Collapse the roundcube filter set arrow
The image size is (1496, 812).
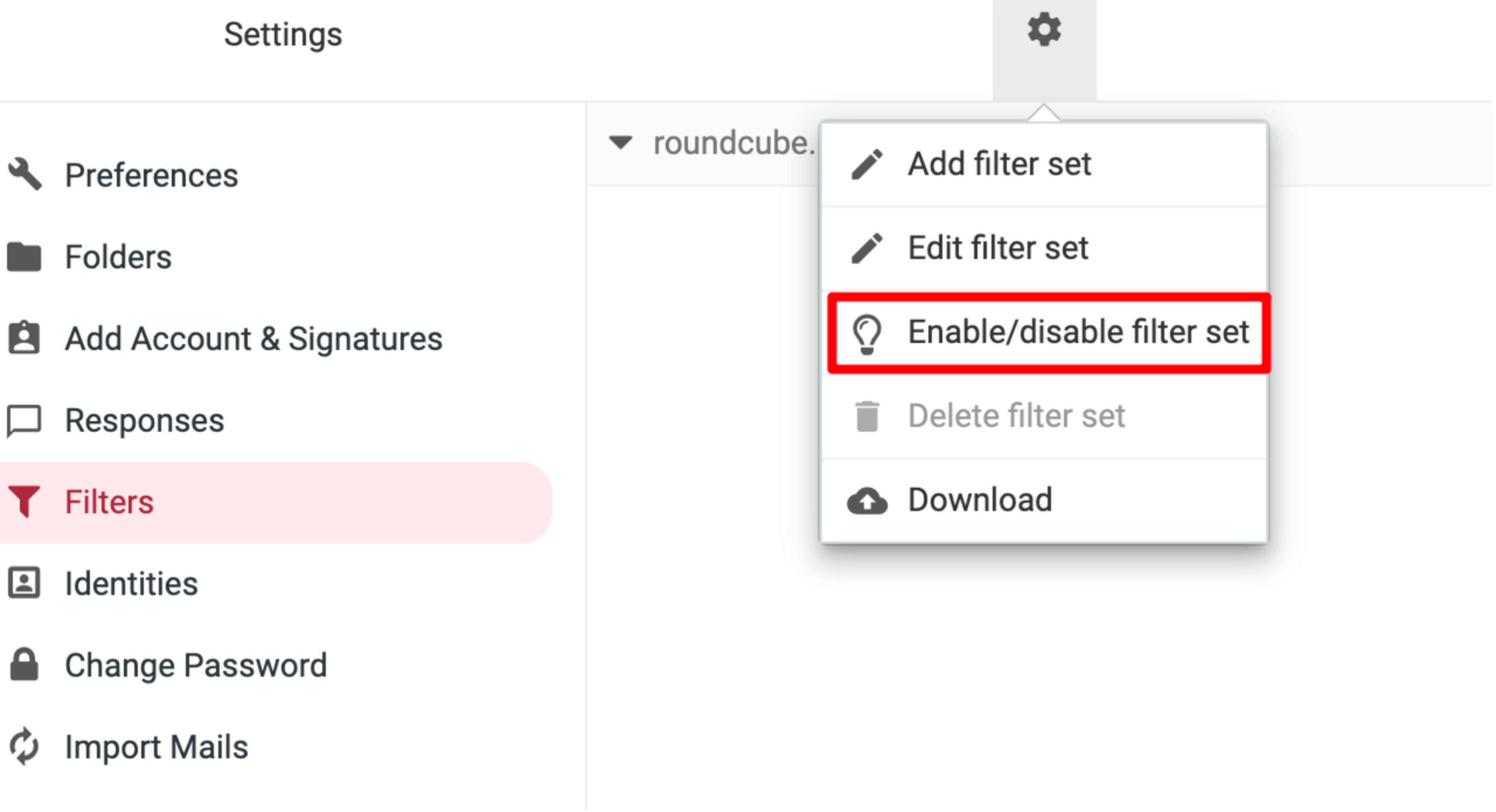pos(622,143)
